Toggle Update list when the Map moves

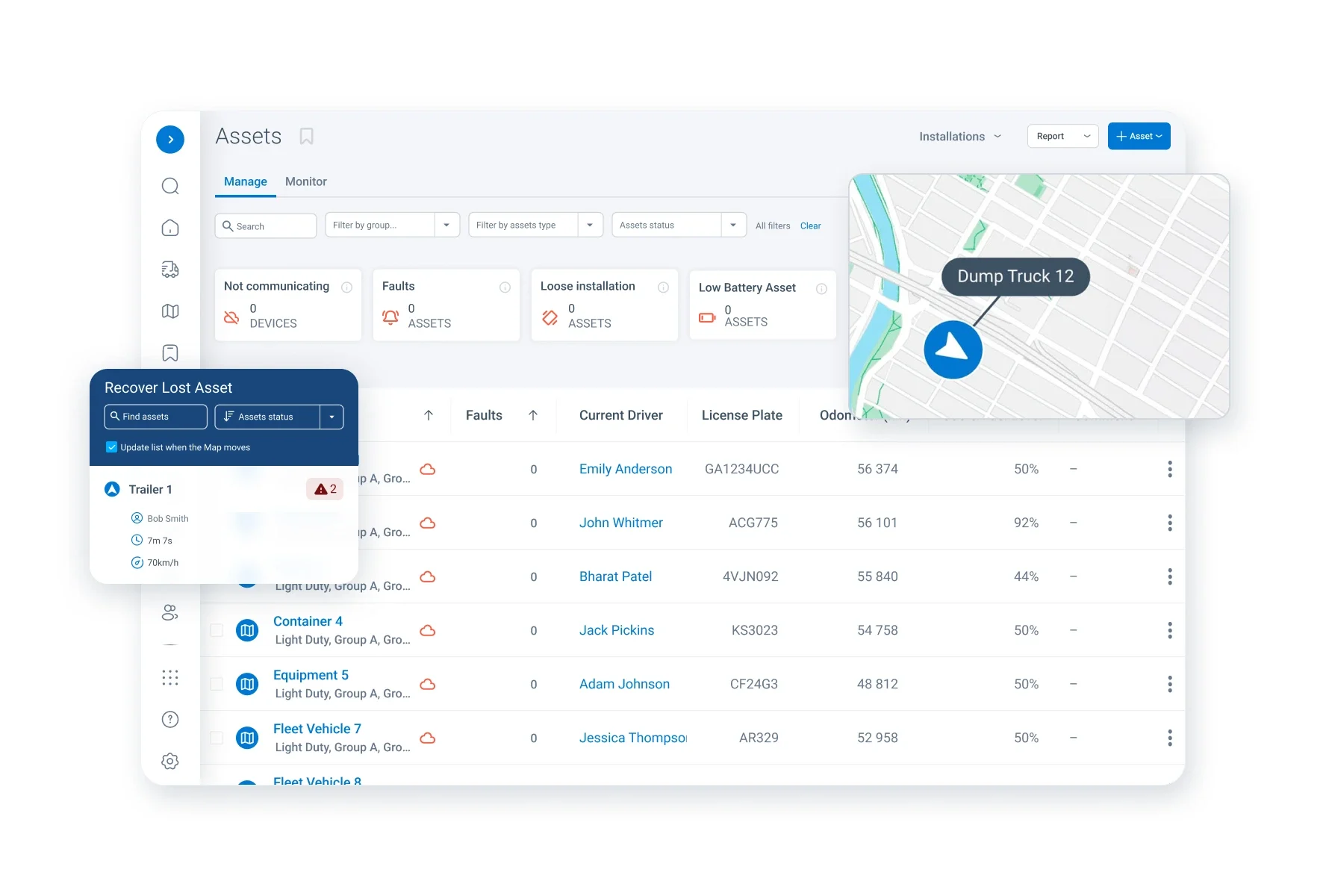coord(111,447)
